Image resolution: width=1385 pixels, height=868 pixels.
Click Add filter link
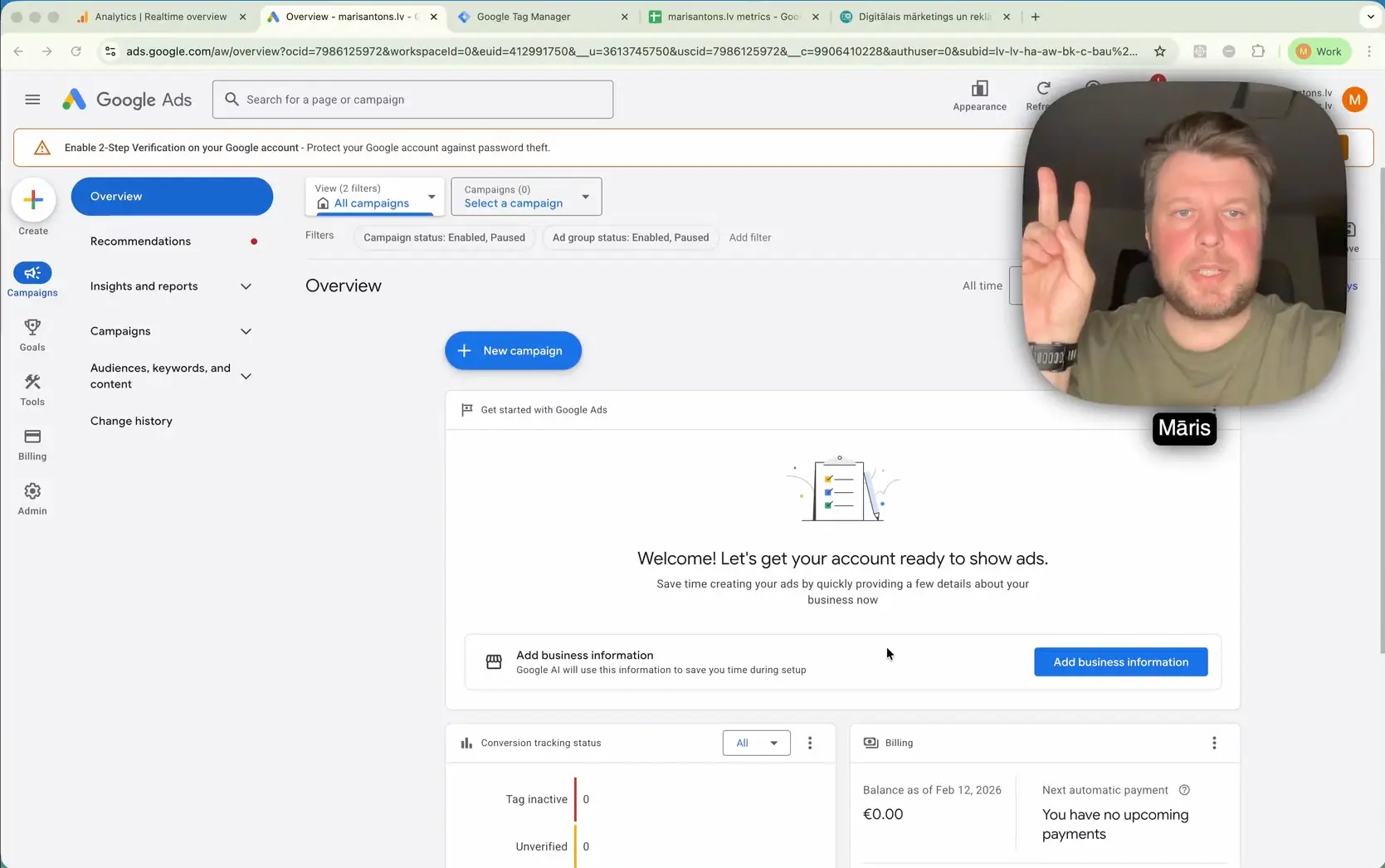(x=749, y=237)
